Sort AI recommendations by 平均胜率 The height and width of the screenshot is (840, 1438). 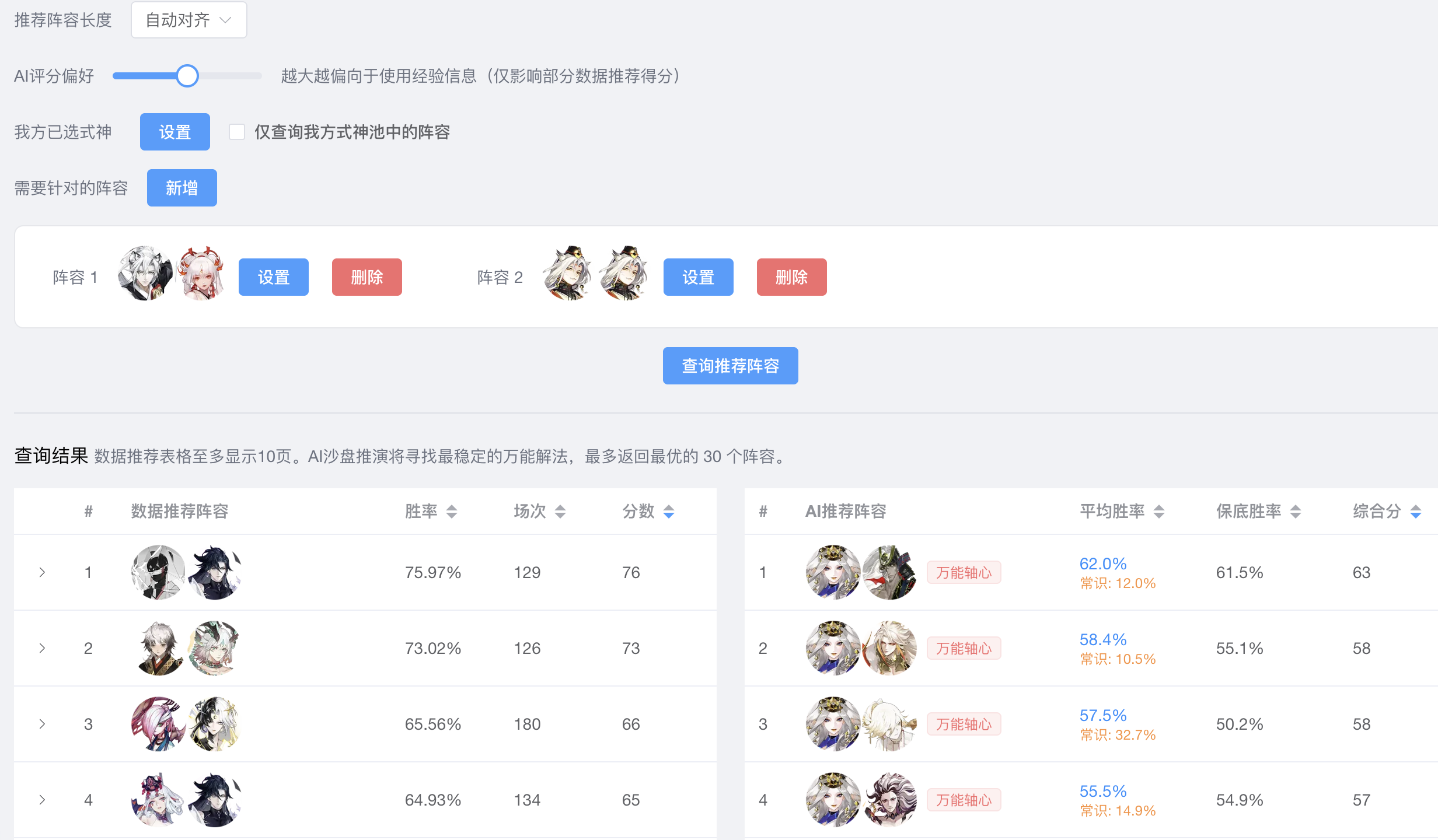(1158, 512)
